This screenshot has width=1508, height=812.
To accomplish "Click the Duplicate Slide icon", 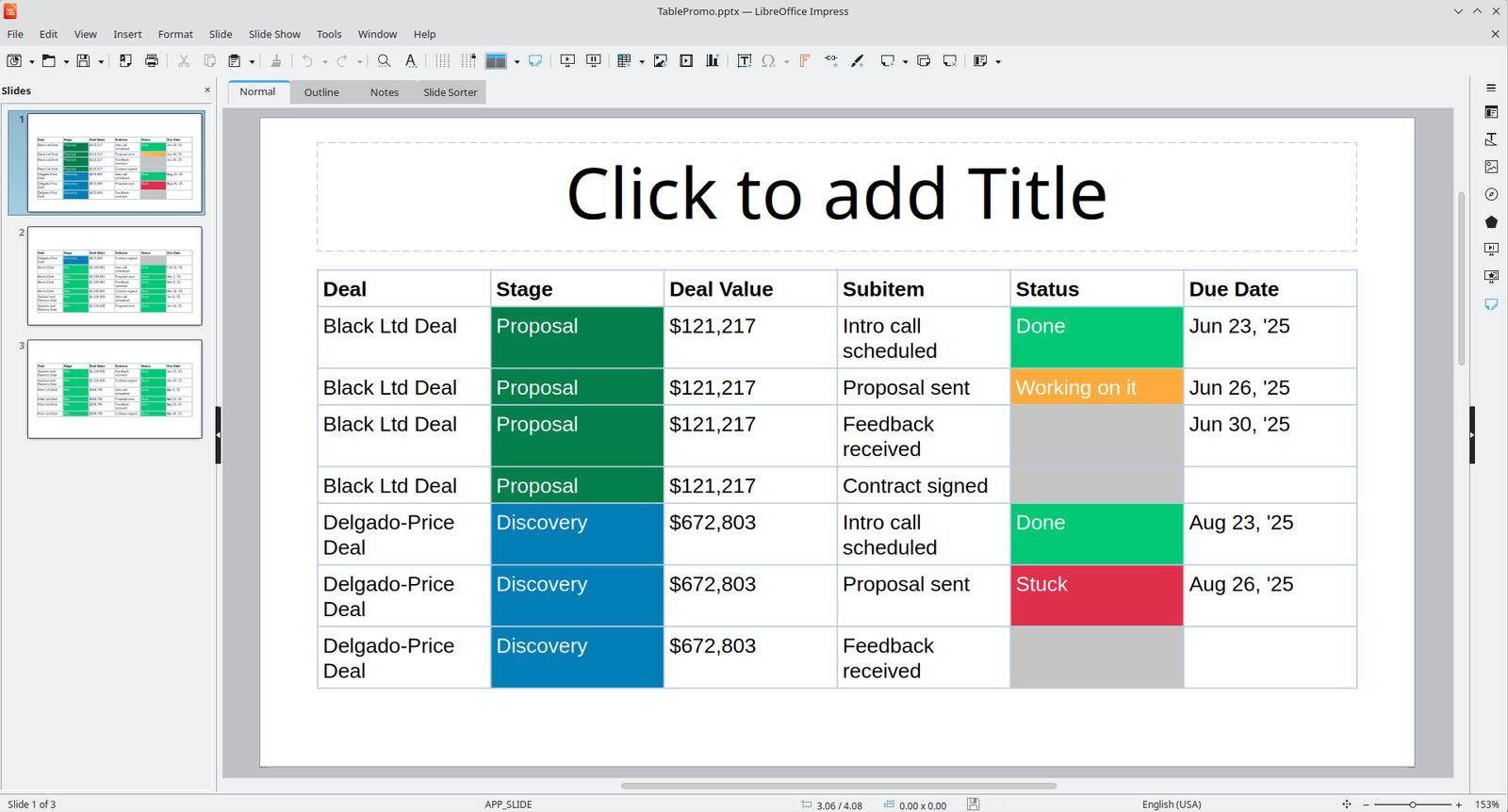I will (x=924, y=60).
